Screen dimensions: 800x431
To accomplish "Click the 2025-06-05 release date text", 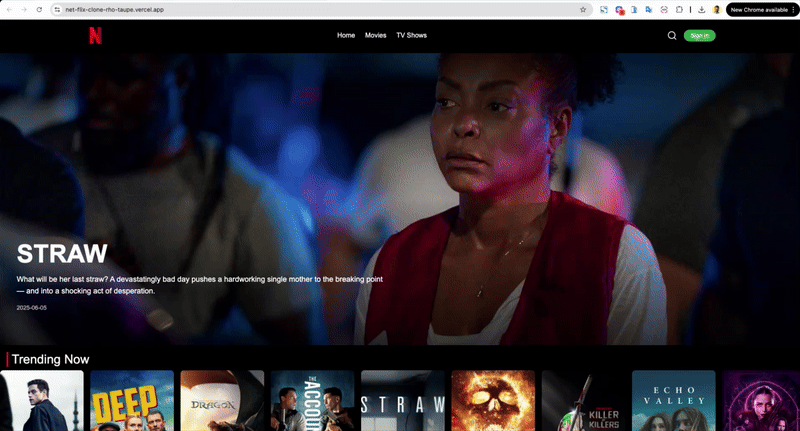I will coord(32,308).
